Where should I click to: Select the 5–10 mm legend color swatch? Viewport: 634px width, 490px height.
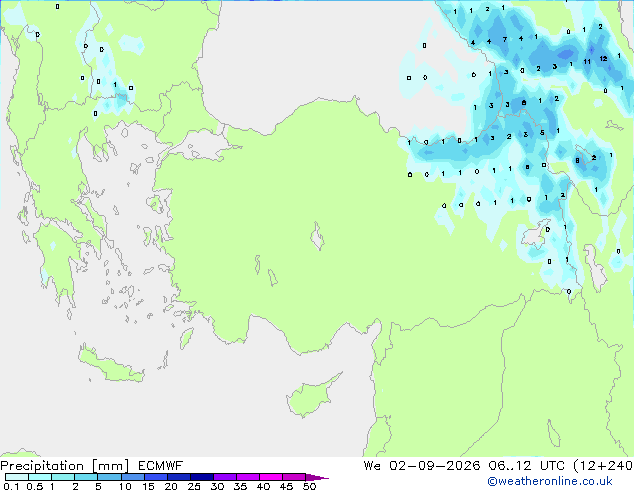(x=109, y=477)
